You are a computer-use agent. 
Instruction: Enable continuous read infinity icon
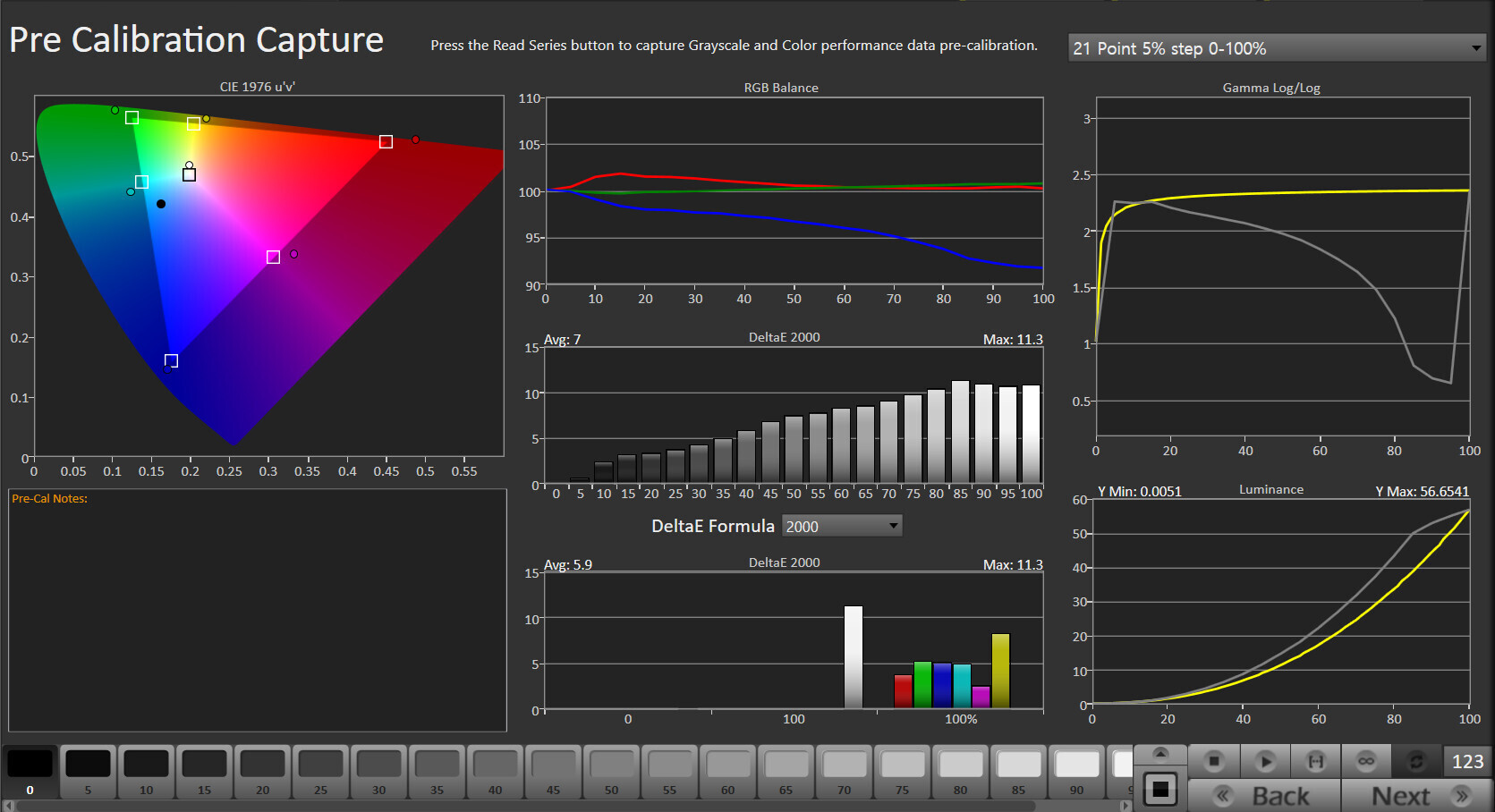(1365, 761)
